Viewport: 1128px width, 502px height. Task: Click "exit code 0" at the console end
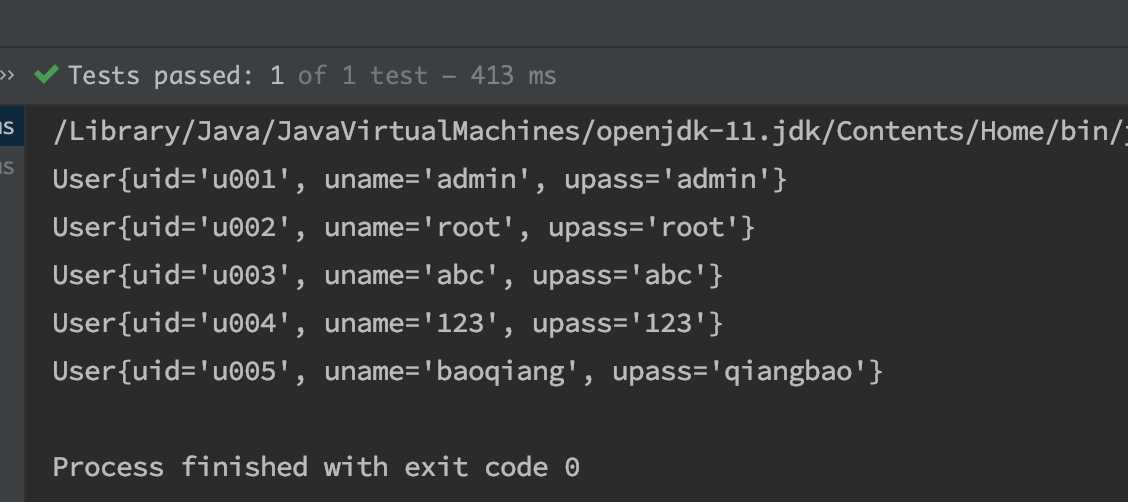(x=492, y=468)
